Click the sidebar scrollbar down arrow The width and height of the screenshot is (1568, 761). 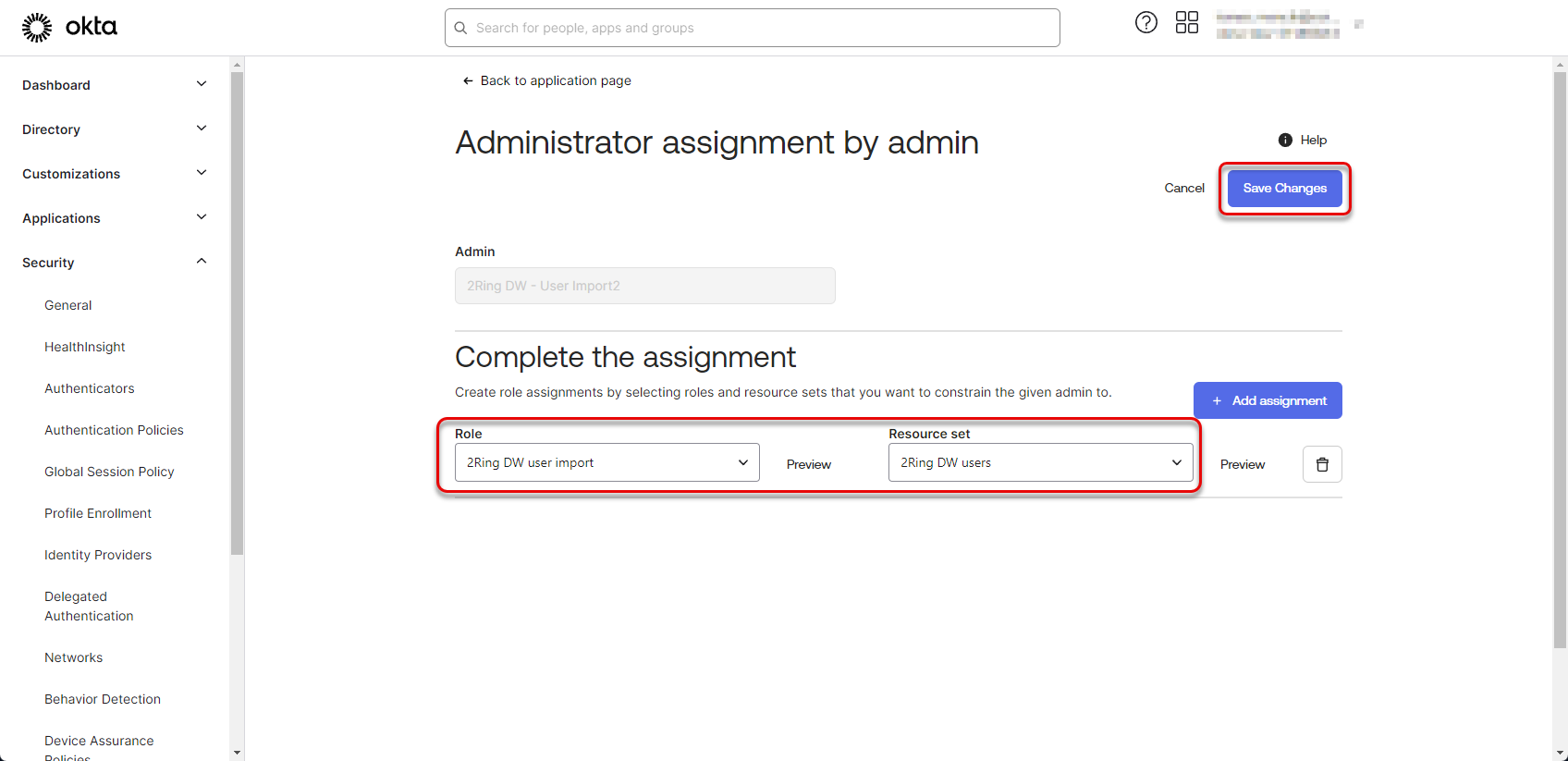237,753
